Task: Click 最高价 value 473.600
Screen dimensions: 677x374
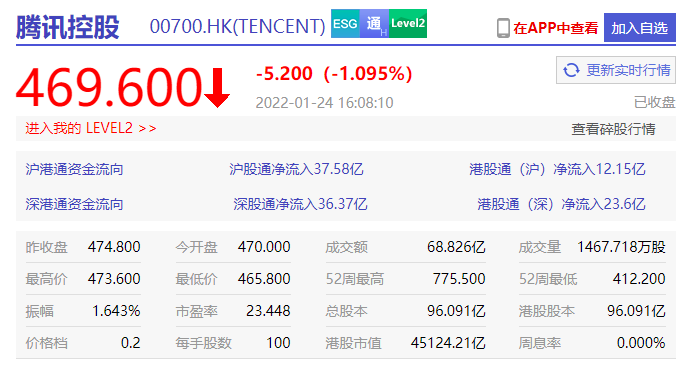Action: pyautogui.click(x=114, y=279)
